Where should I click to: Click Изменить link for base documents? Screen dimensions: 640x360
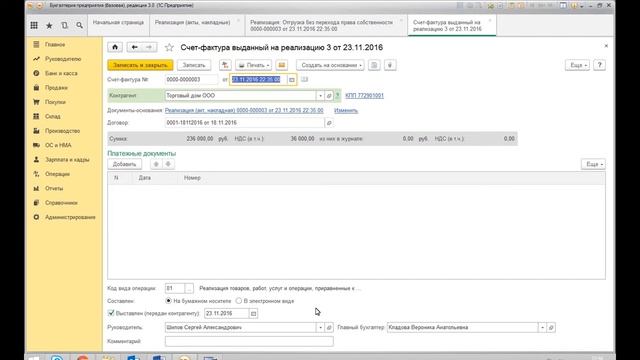coord(346,110)
